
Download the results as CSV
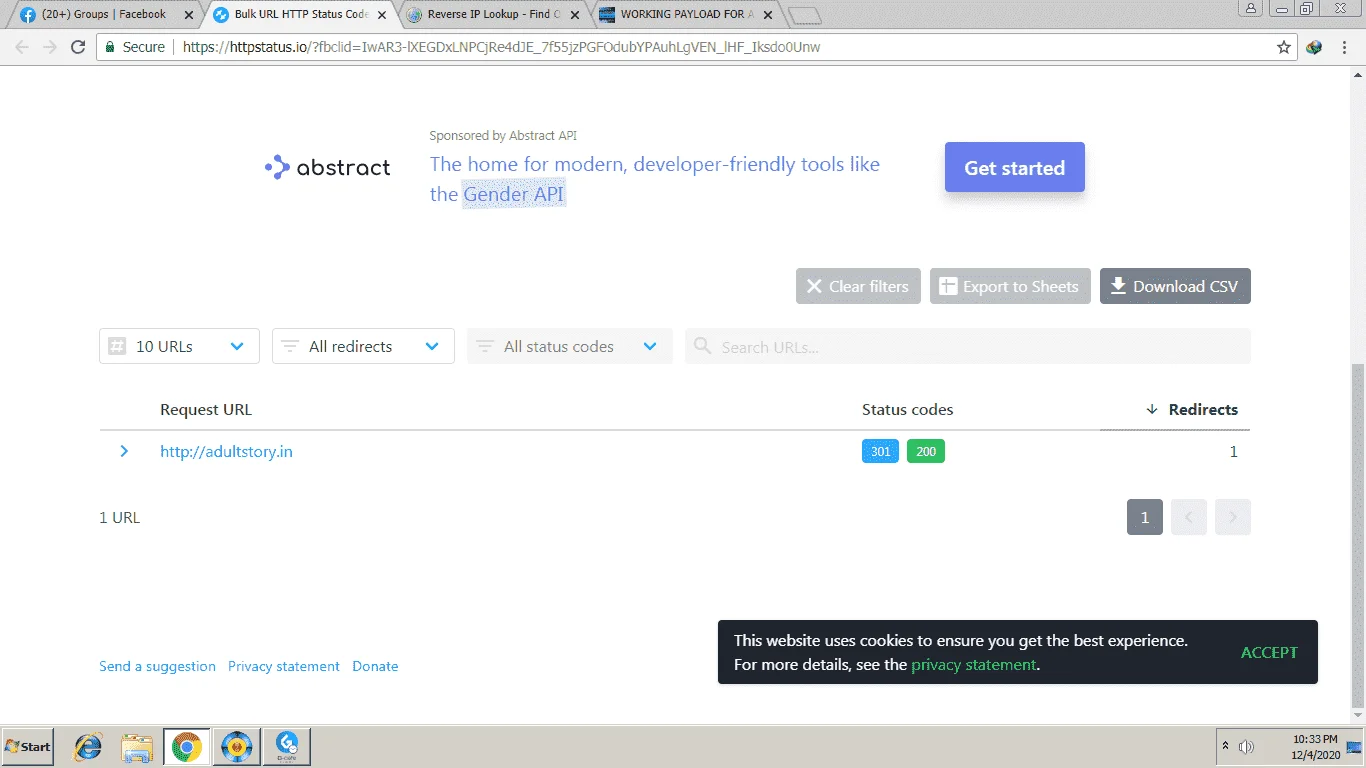click(x=1175, y=286)
